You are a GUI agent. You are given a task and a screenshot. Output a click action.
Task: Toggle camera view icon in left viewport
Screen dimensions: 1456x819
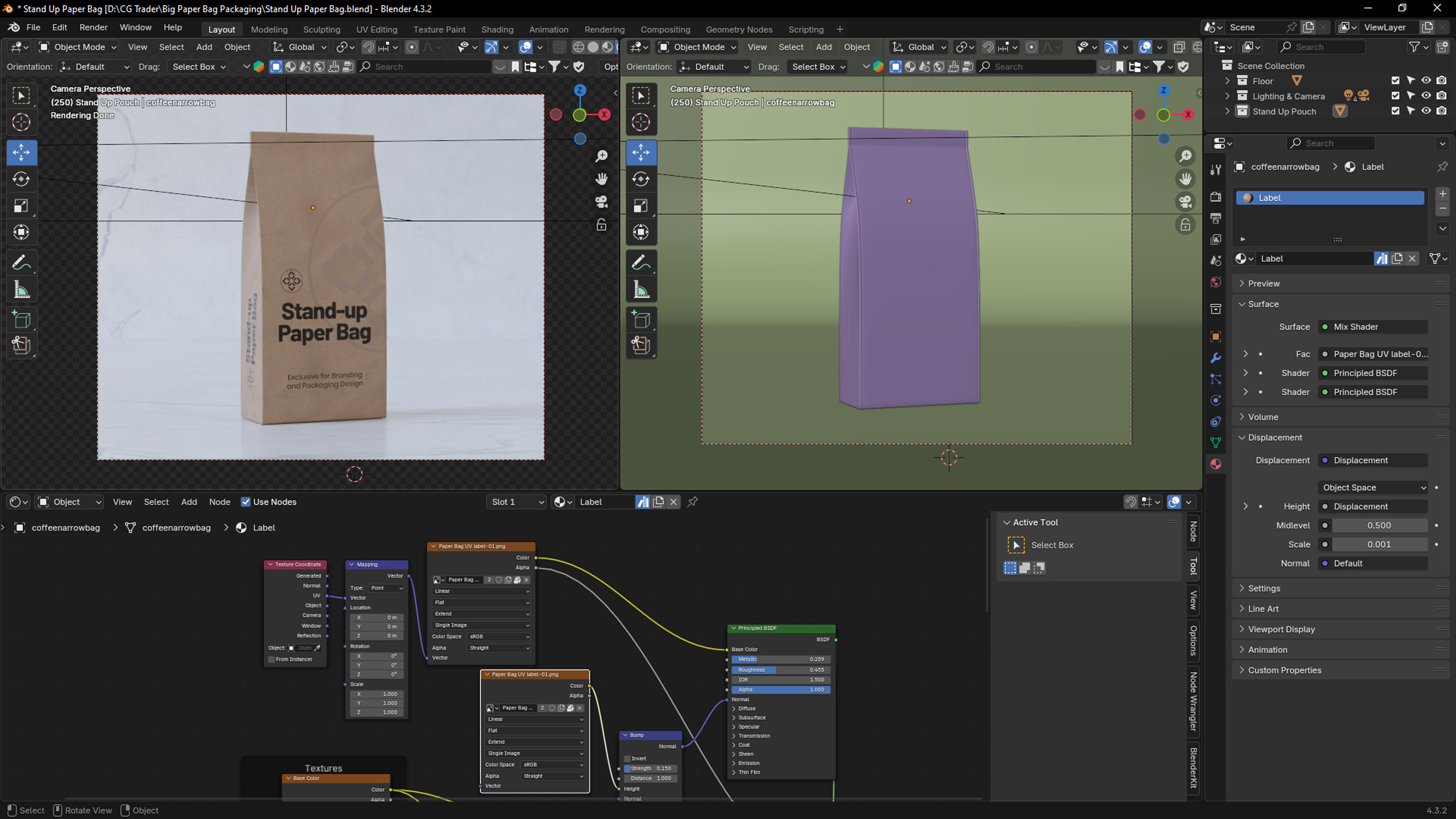click(x=602, y=202)
